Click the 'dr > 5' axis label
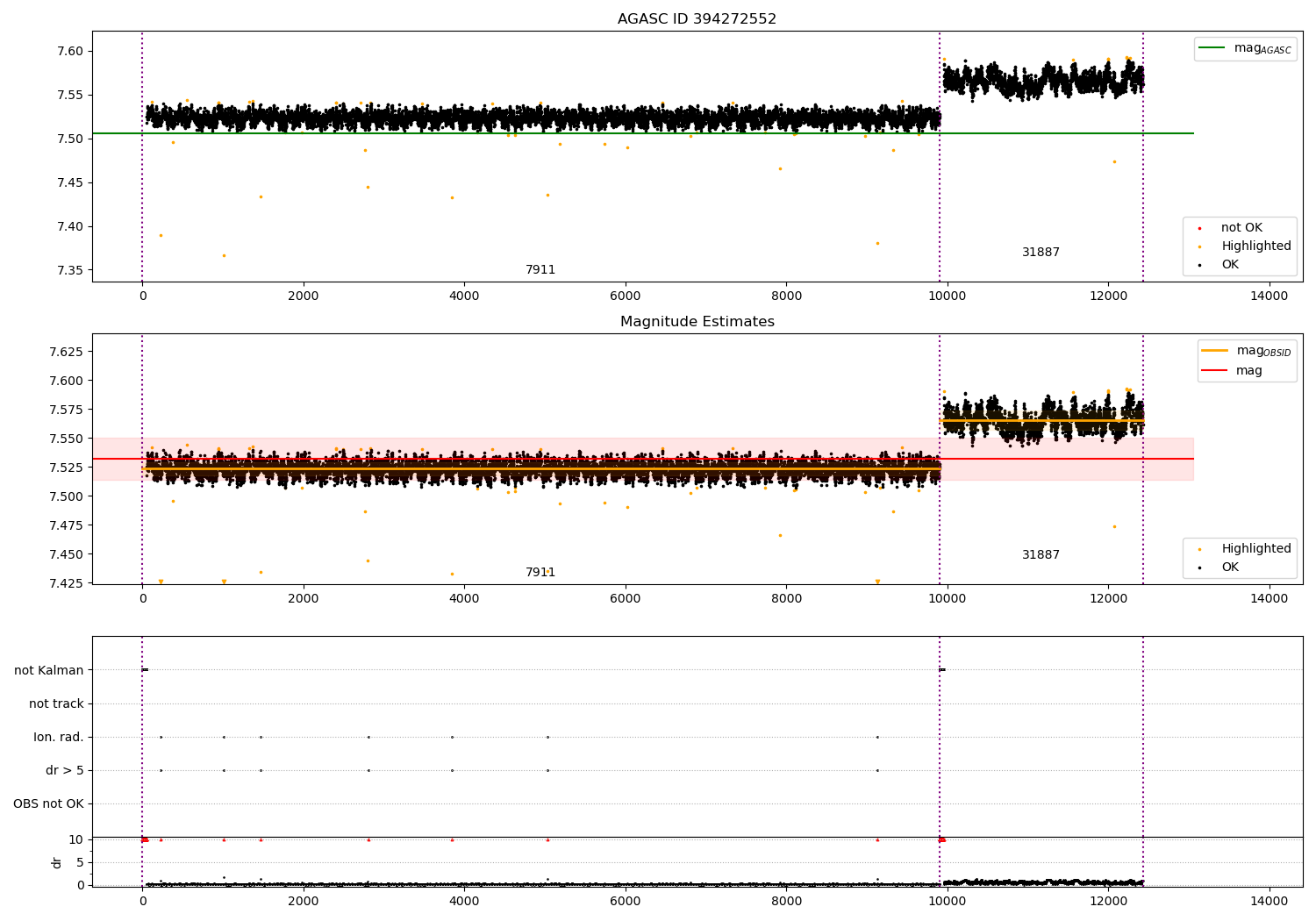Viewport: 1316px width, 921px height. pyautogui.click(x=65, y=770)
